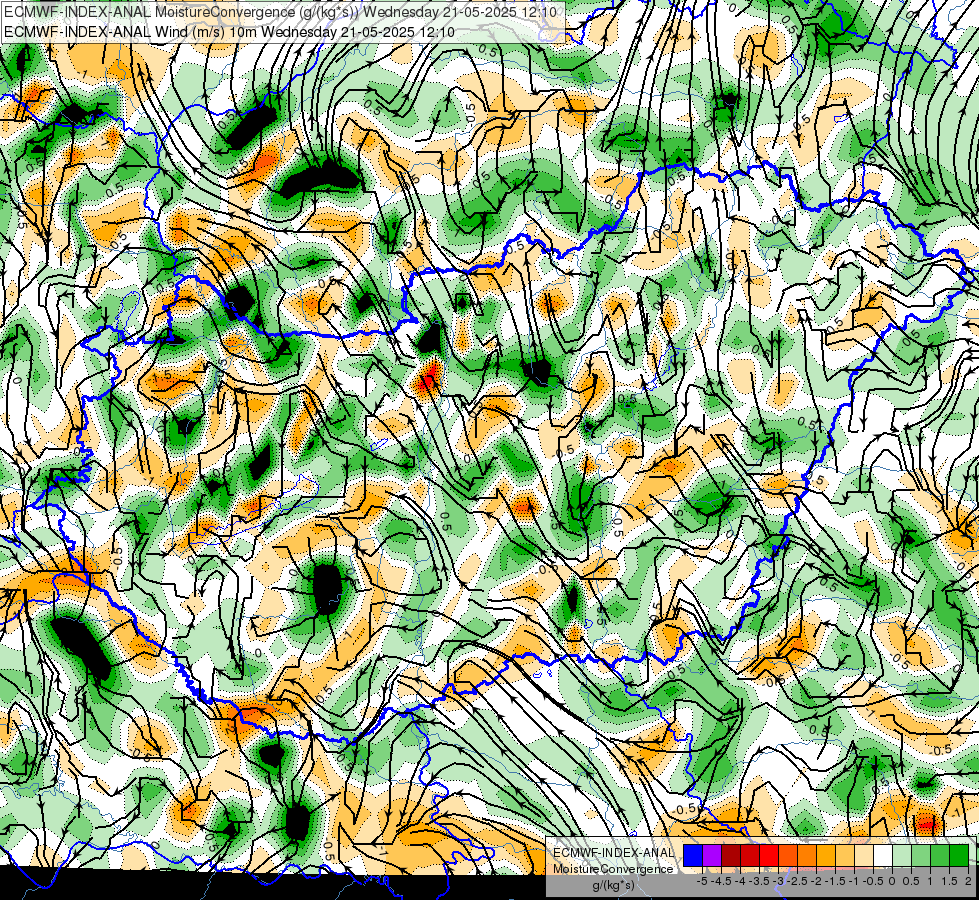979x900 pixels.
Task: Choose the orange-red -2.5 to -2 swatch
Action: coord(788,855)
